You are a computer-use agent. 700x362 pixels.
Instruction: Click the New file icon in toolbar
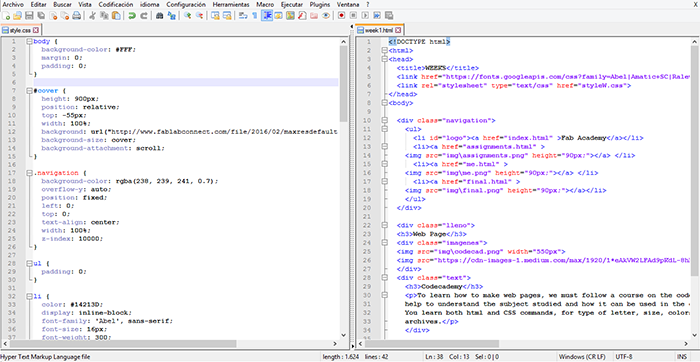click(x=6, y=16)
